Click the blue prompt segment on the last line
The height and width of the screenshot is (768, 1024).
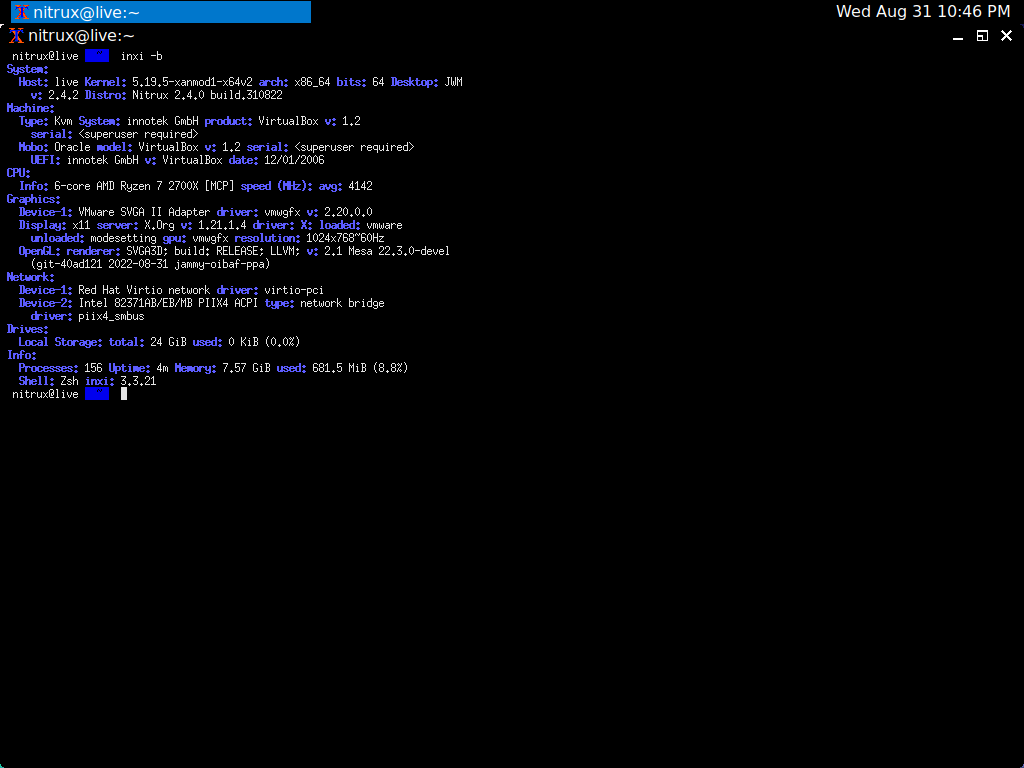coord(97,394)
